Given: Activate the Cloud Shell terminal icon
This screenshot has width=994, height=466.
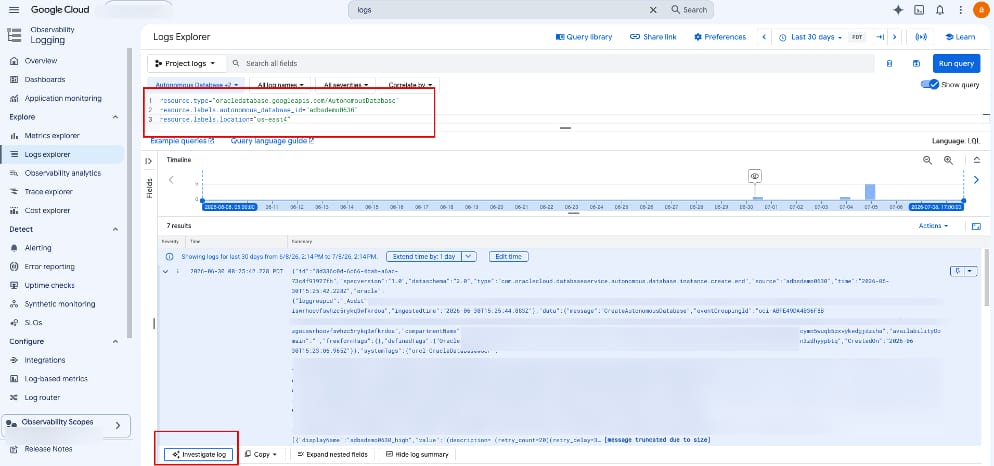Looking at the screenshot, I should (919, 10).
